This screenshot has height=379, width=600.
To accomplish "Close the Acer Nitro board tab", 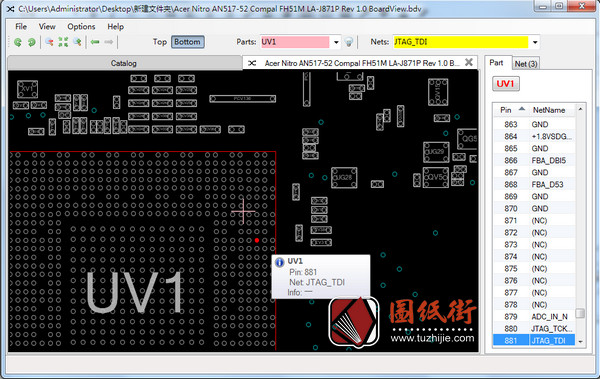I will pyautogui.click(x=469, y=62).
